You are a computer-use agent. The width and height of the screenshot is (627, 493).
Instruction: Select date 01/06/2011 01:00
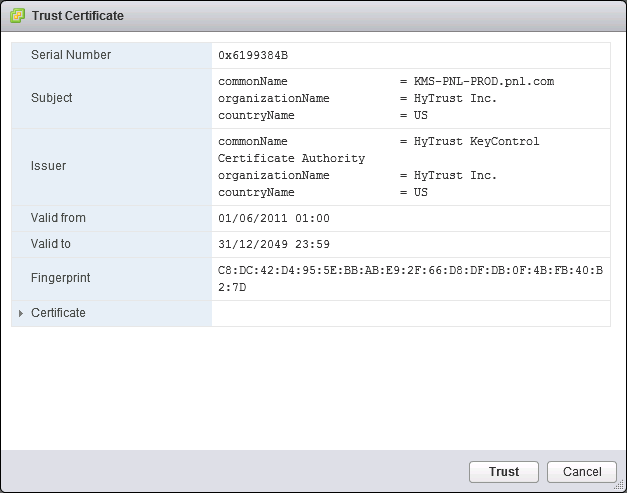tap(274, 218)
